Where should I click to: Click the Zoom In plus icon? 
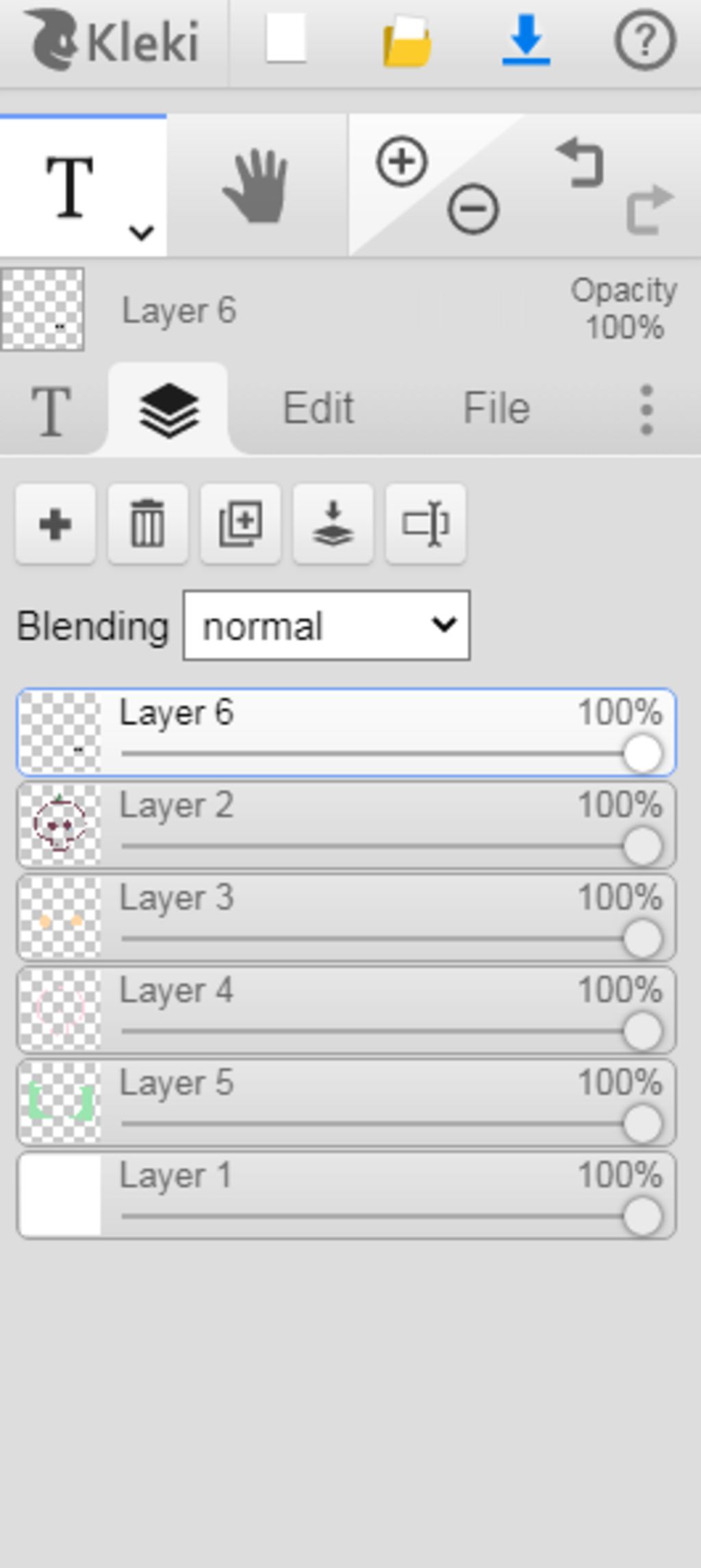402,162
